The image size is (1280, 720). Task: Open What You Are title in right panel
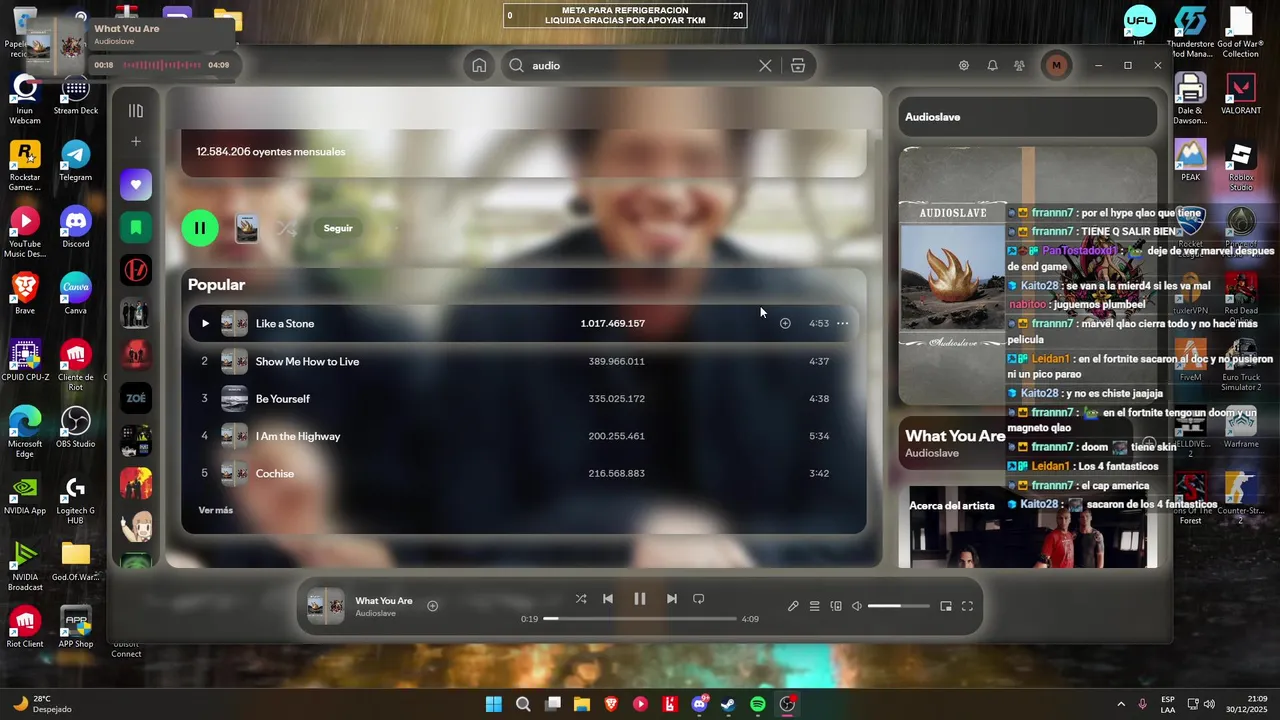coord(955,436)
